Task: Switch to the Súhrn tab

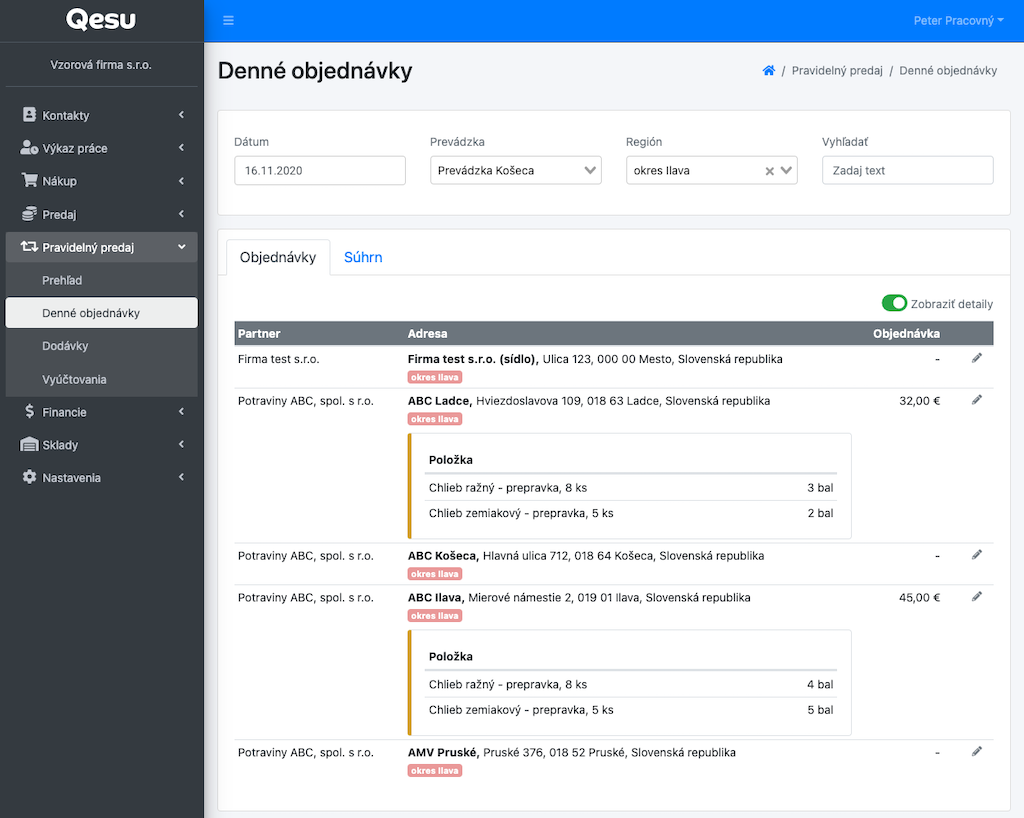Action: tap(363, 257)
